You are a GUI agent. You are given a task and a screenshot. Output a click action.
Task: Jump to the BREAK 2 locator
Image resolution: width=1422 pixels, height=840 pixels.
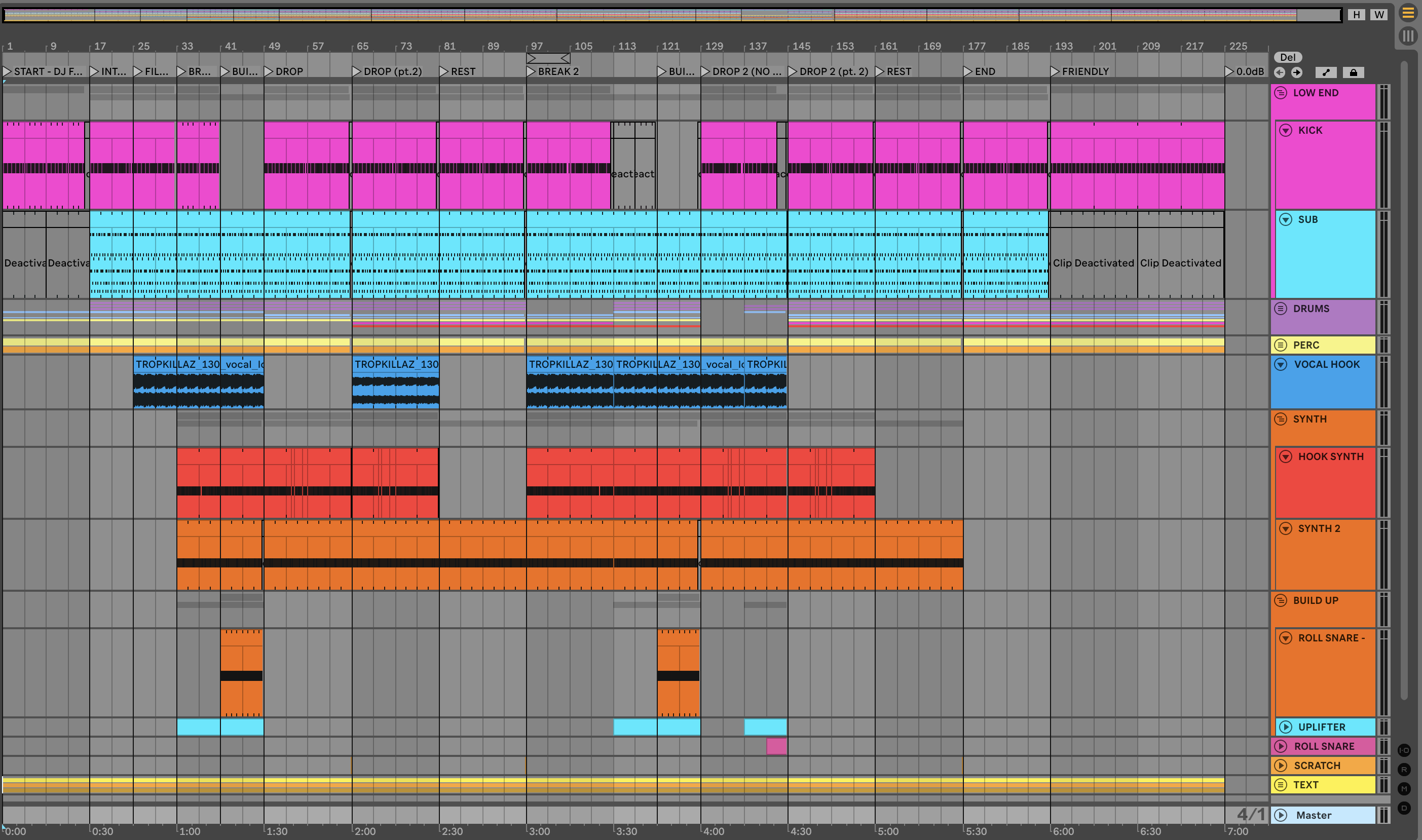531,71
